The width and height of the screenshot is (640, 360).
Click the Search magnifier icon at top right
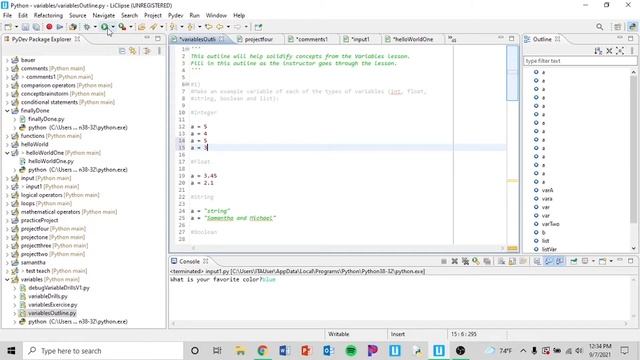[599, 27]
